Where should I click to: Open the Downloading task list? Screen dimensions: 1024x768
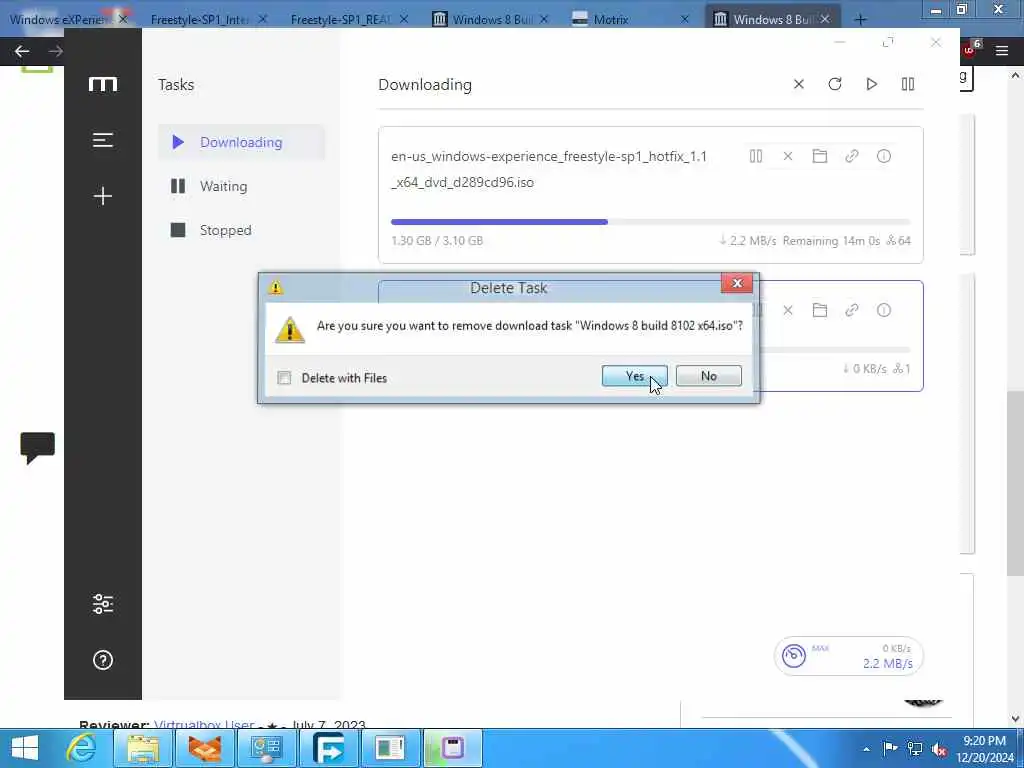tap(241, 142)
